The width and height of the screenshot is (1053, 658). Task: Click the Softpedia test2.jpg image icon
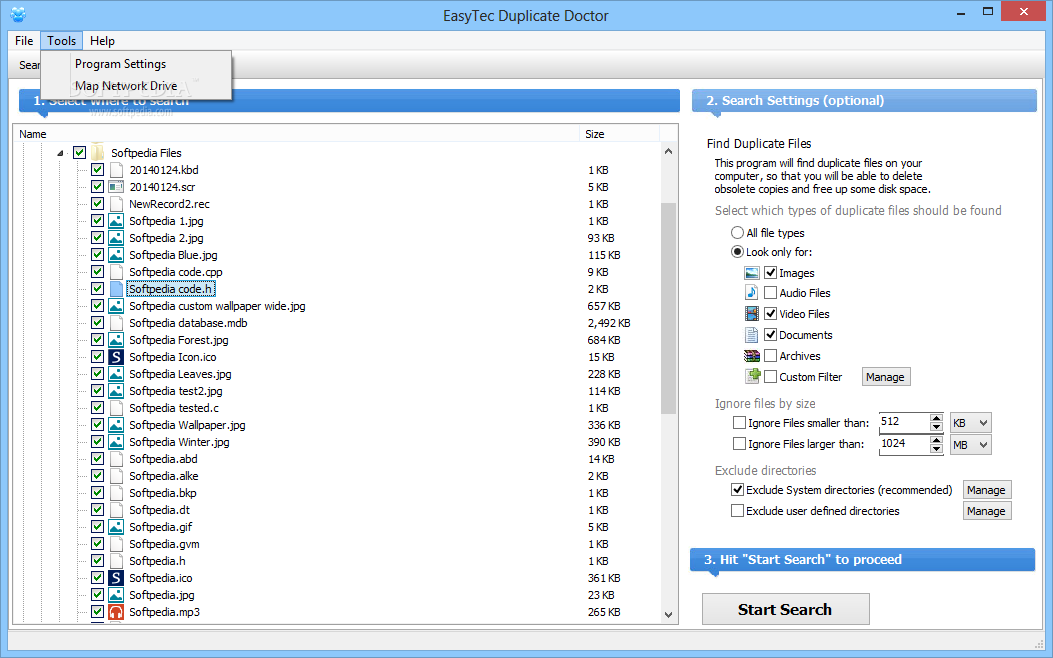116,391
